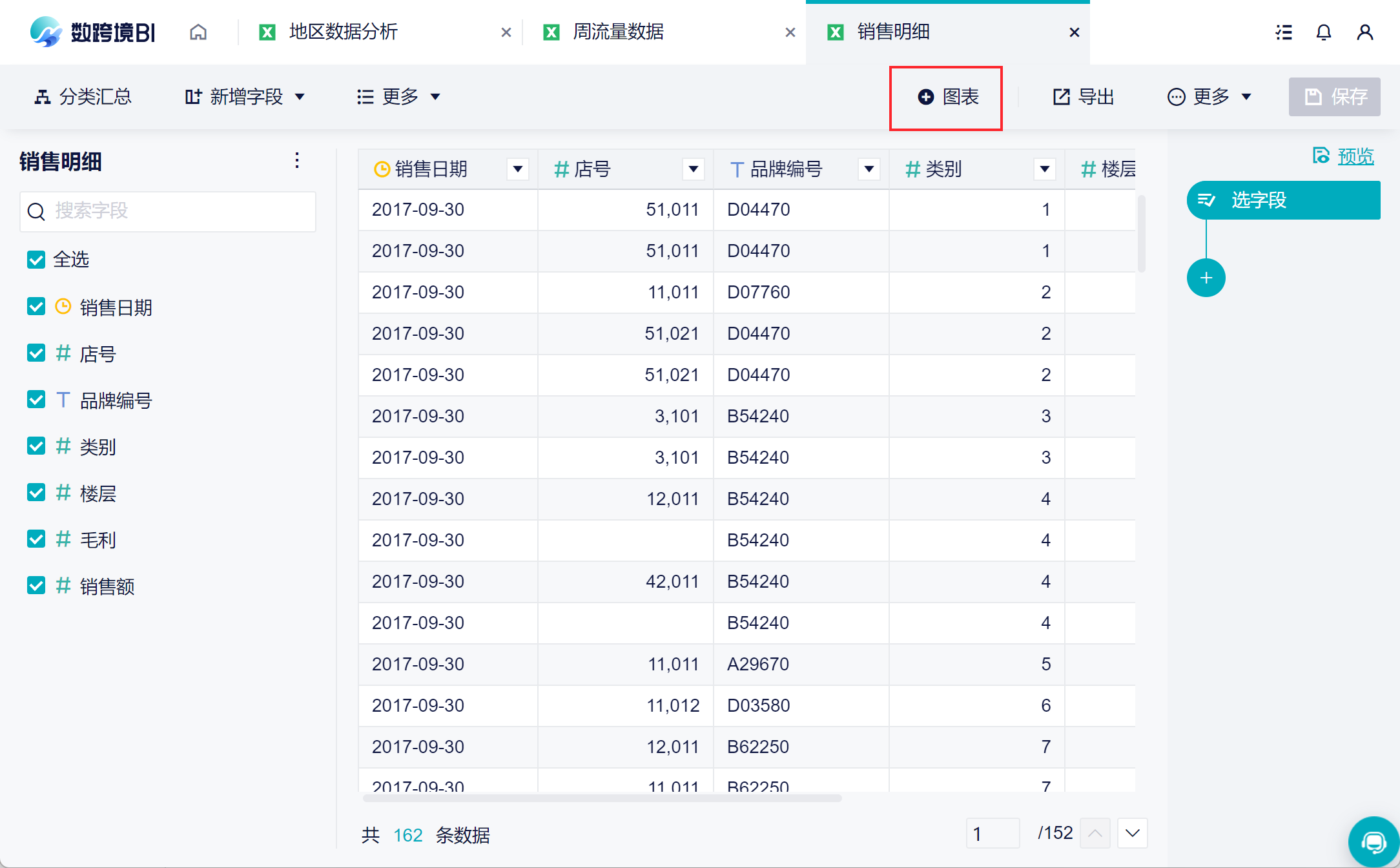1400x868 pixels.
Task: Select the 选字段 step button
Action: pyautogui.click(x=1283, y=200)
